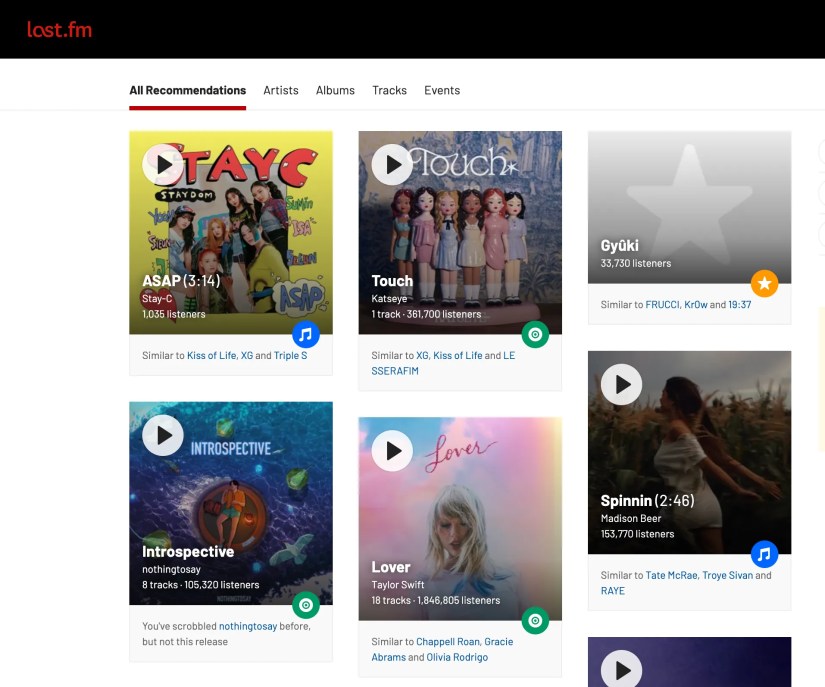Viewport: 825px width, 687px height.
Task: Open the 19:37 similar artist link
Action: 740,305
